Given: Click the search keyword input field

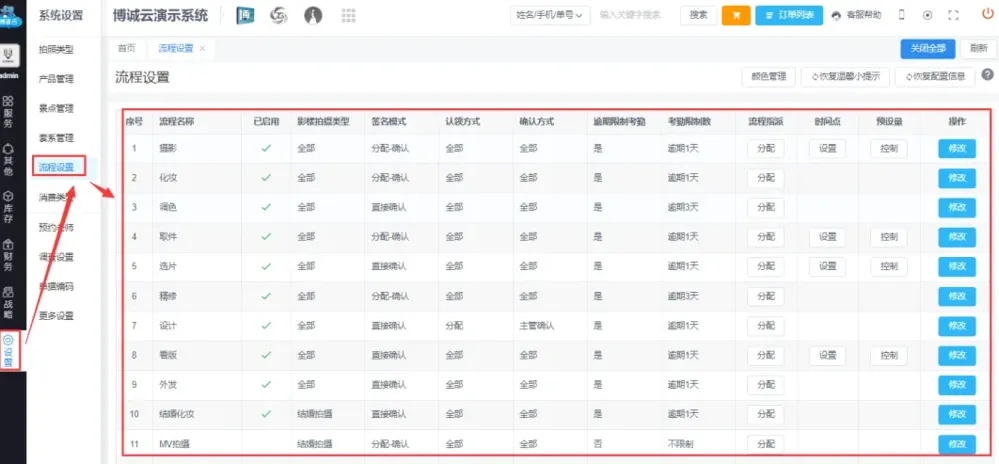Looking at the screenshot, I should click(x=633, y=15).
